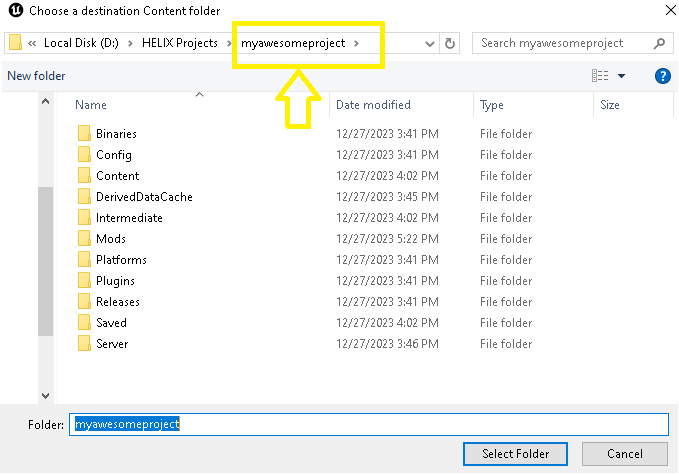Click the Folder name input field
Viewport: 679px width, 475px height.
point(368,424)
